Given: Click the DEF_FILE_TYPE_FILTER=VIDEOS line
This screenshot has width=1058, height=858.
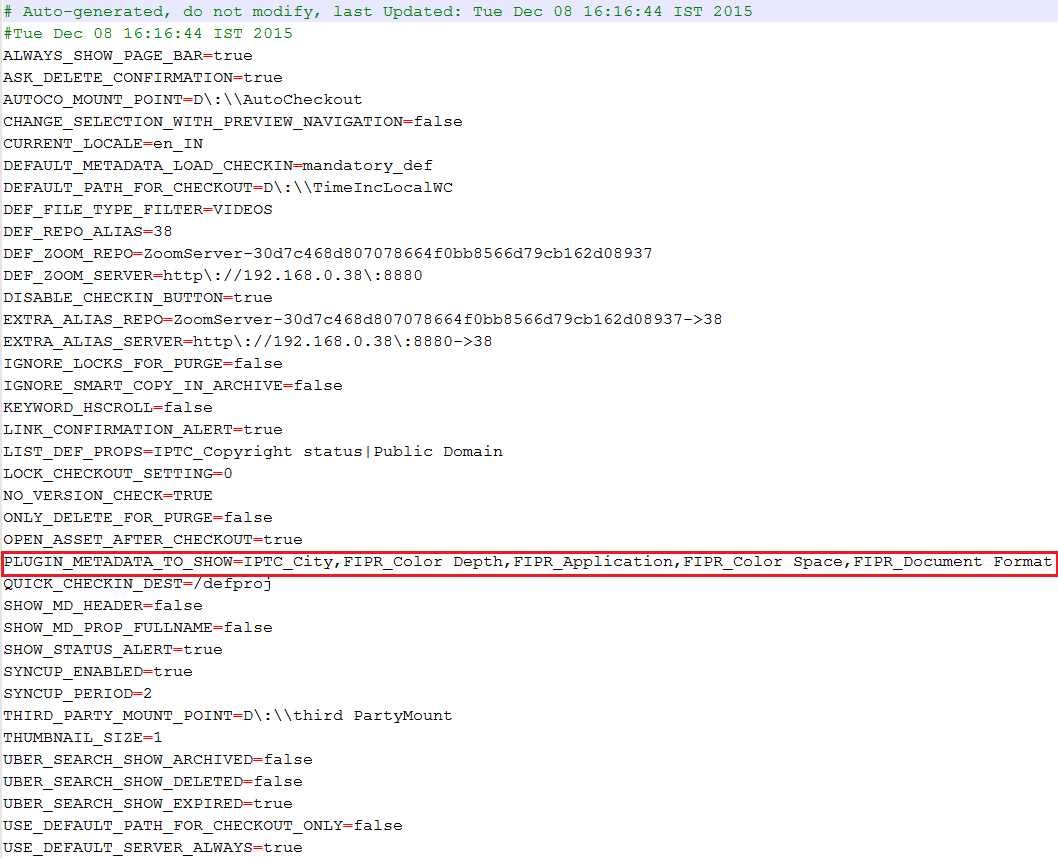Looking at the screenshot, I should pyautogui.click(x=138, y=209).
